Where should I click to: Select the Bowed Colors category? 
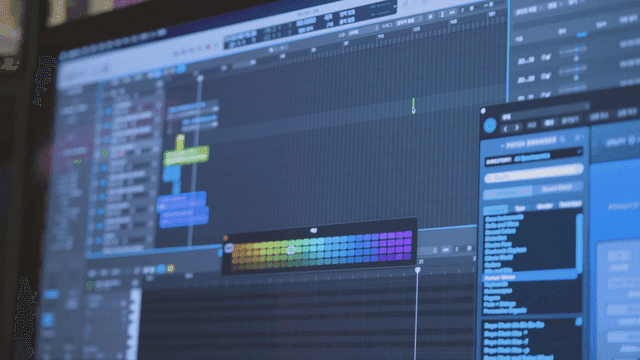tap(500, 231)
